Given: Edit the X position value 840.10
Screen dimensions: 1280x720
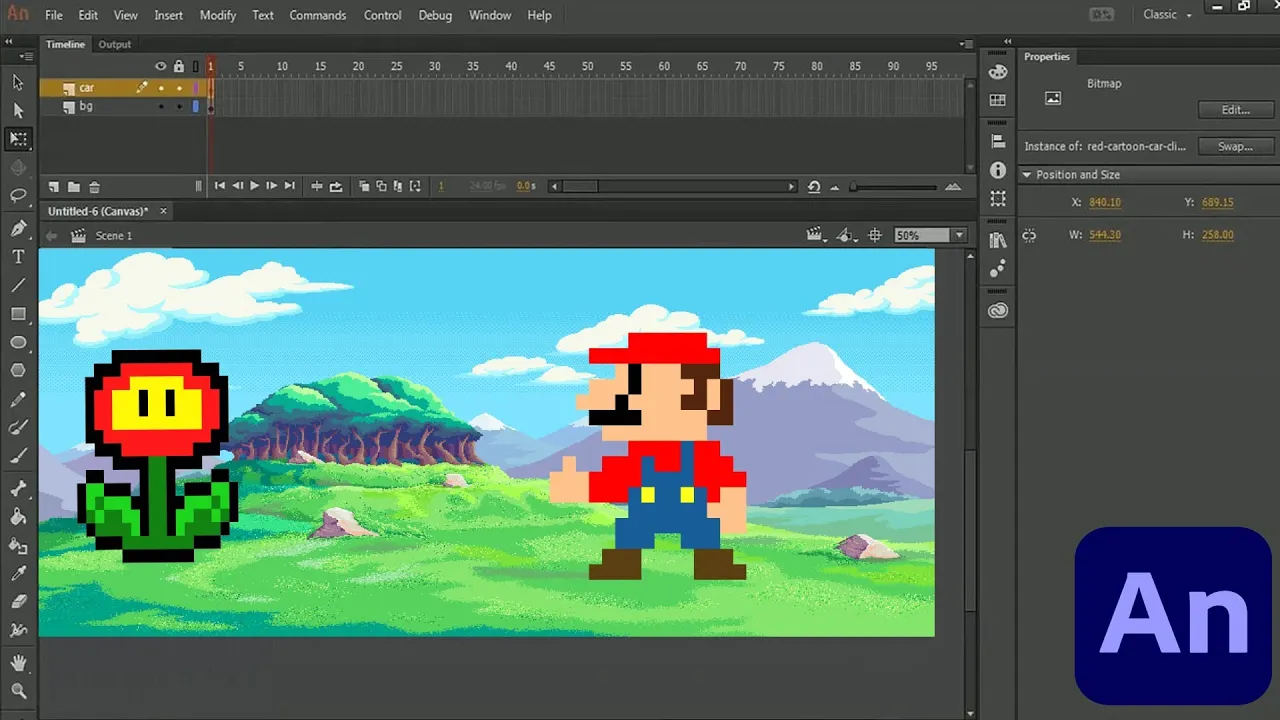Looking at the screenshot, I should (x=1105, y=202).
